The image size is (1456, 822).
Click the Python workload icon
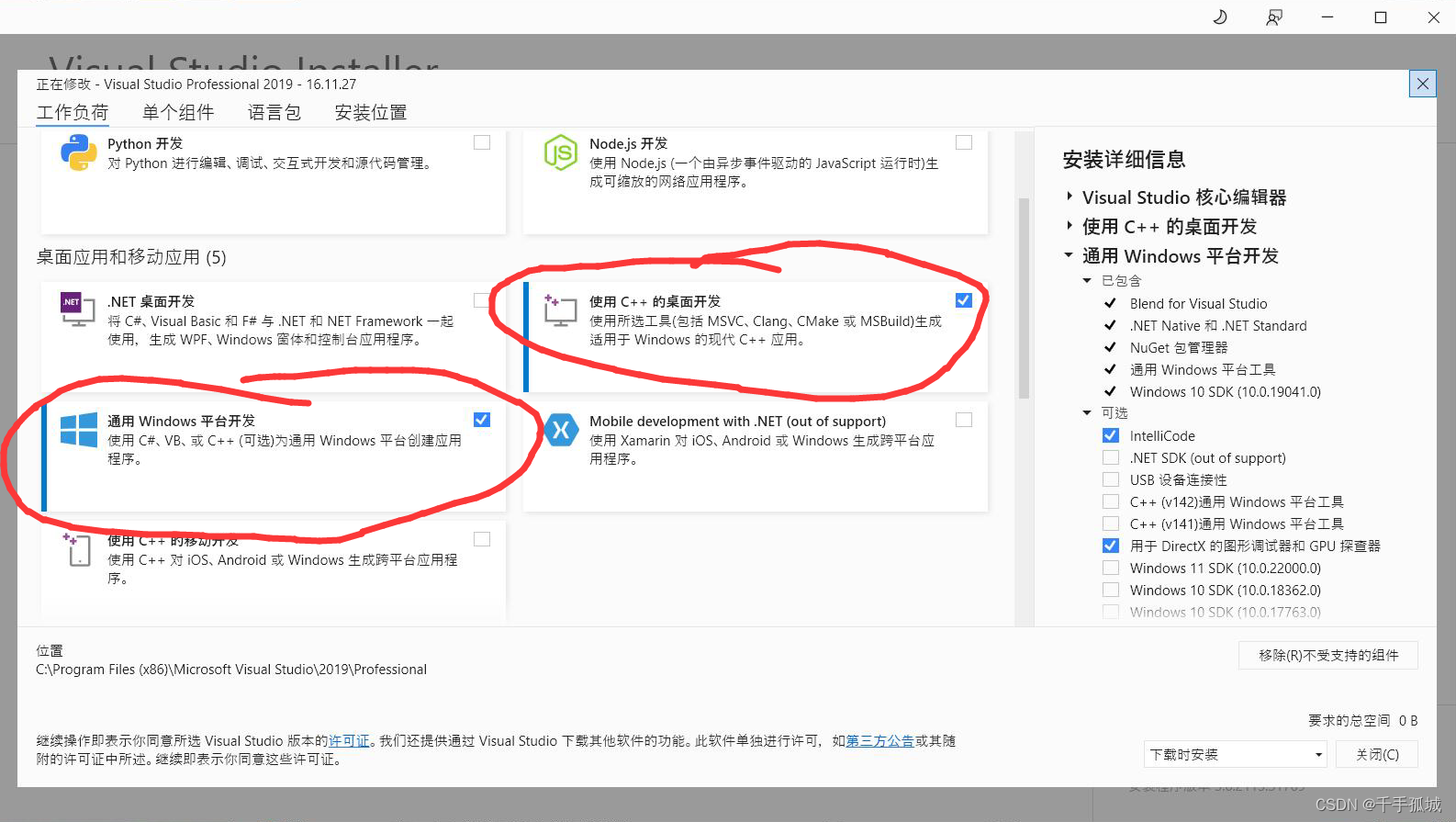tap(79, 152)
